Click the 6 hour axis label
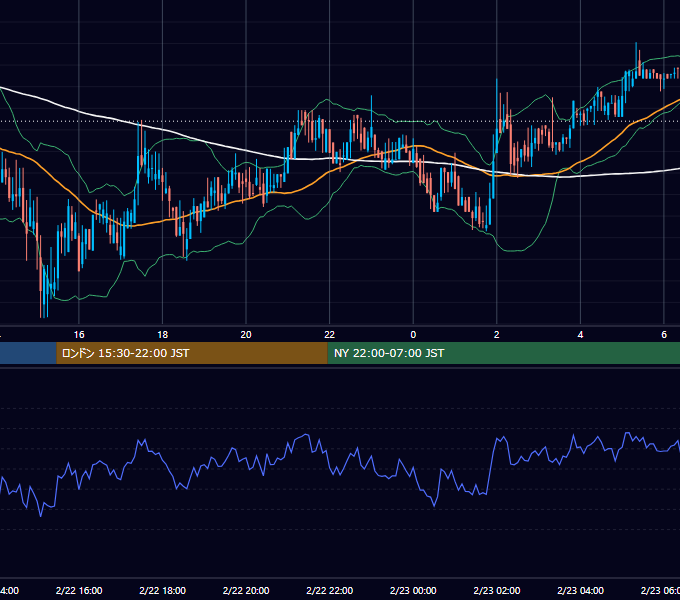Screen dimensions: 680x600 tap(664, 335)
